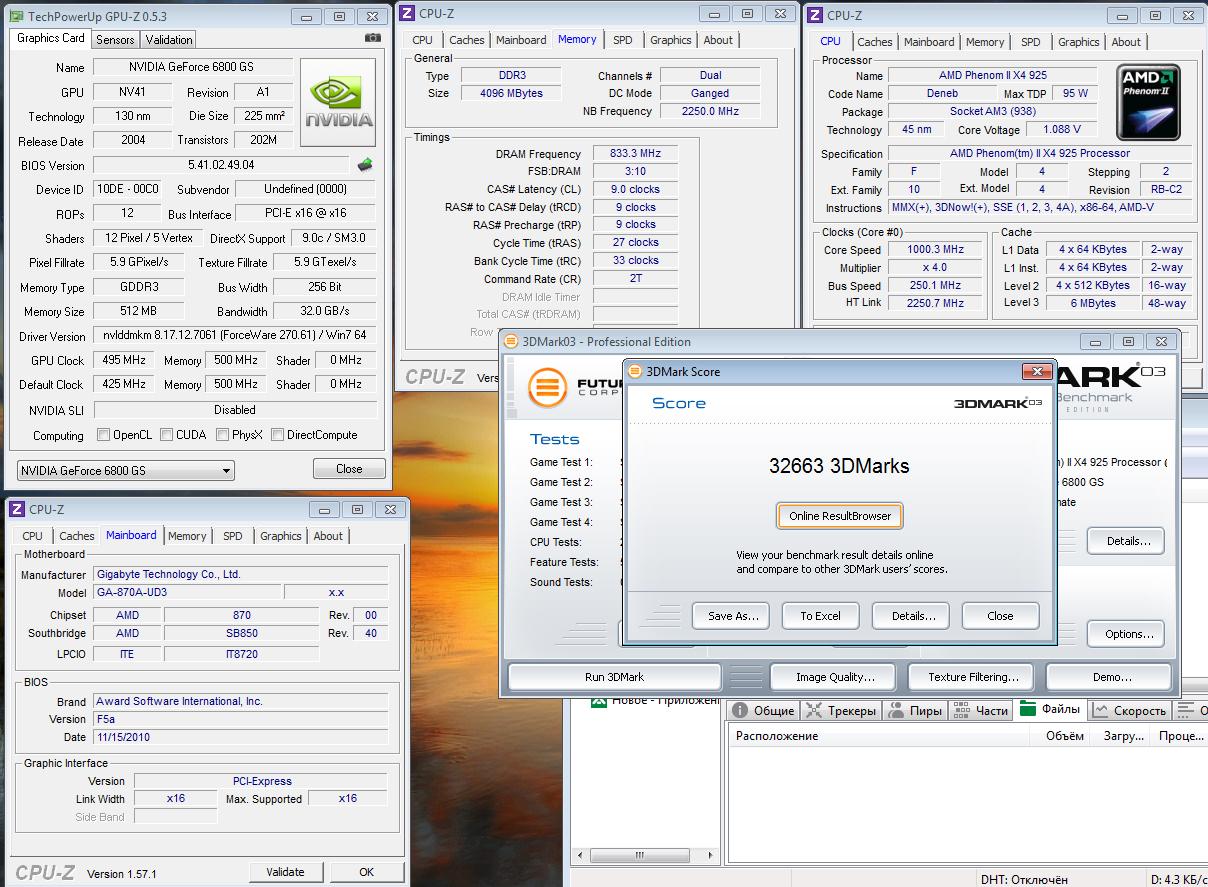Open the Validation tab in GPU-Z
This screenshot has height=887, width=1208.
pyautogui.click(x=169, y=40)
